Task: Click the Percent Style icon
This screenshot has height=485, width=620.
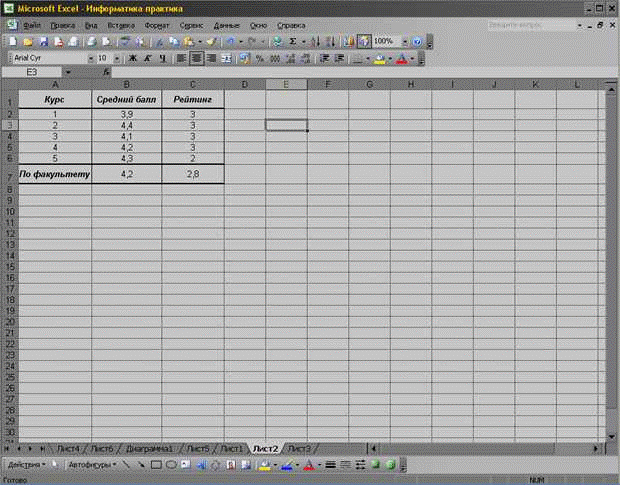Action: click(x=260, y=59)
